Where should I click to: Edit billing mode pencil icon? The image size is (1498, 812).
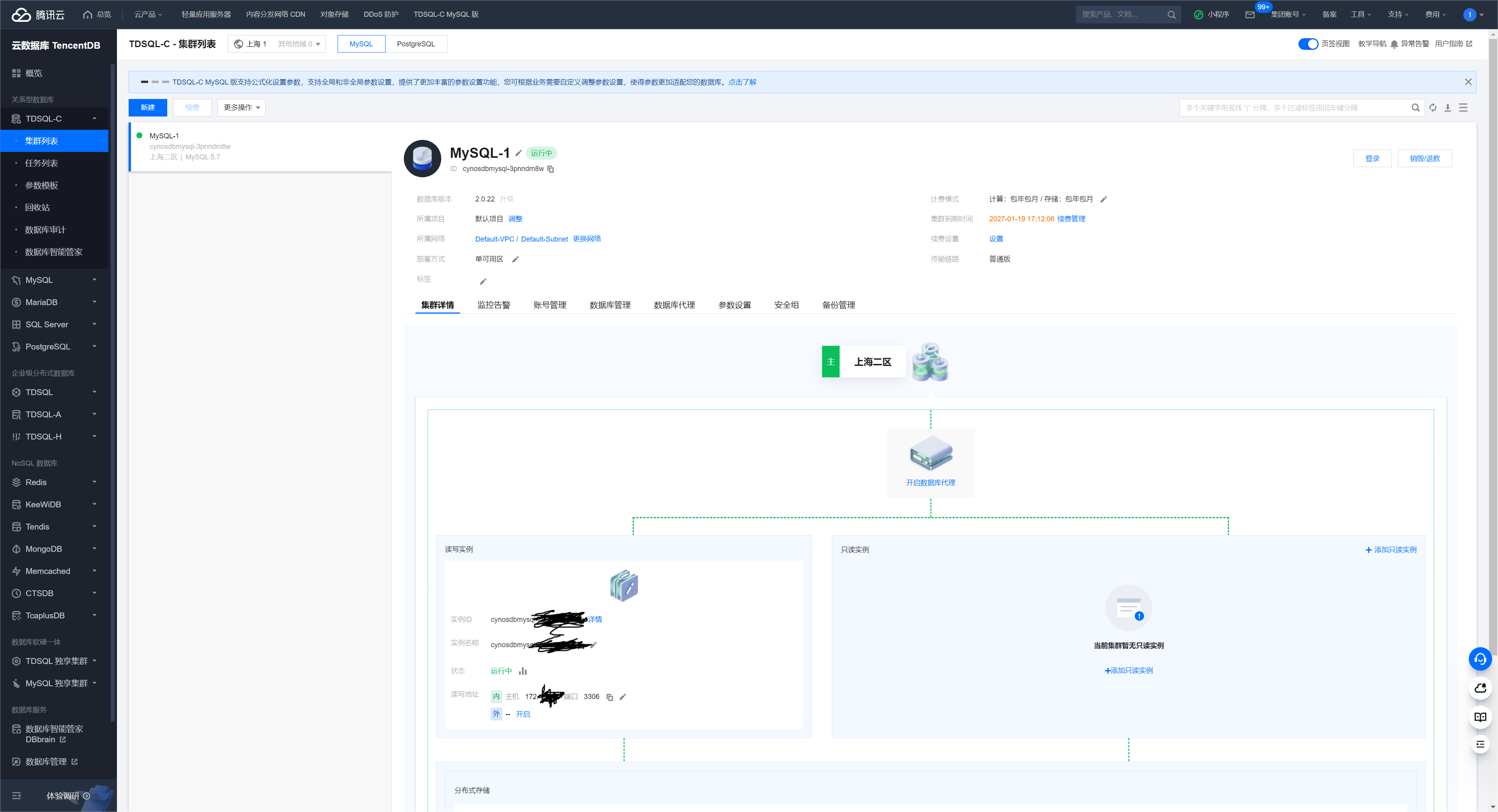point(1104,199)
